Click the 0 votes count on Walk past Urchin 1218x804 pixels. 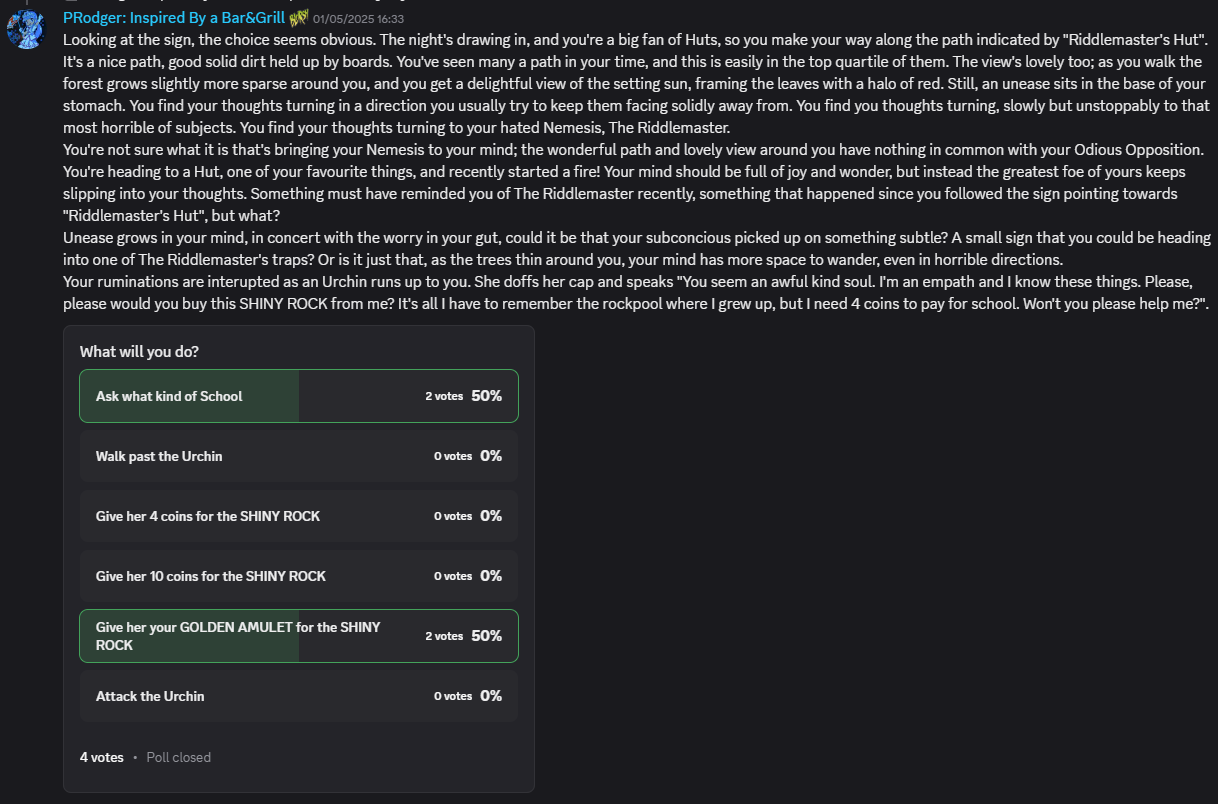pyautogui.click(x=453, y=456)
